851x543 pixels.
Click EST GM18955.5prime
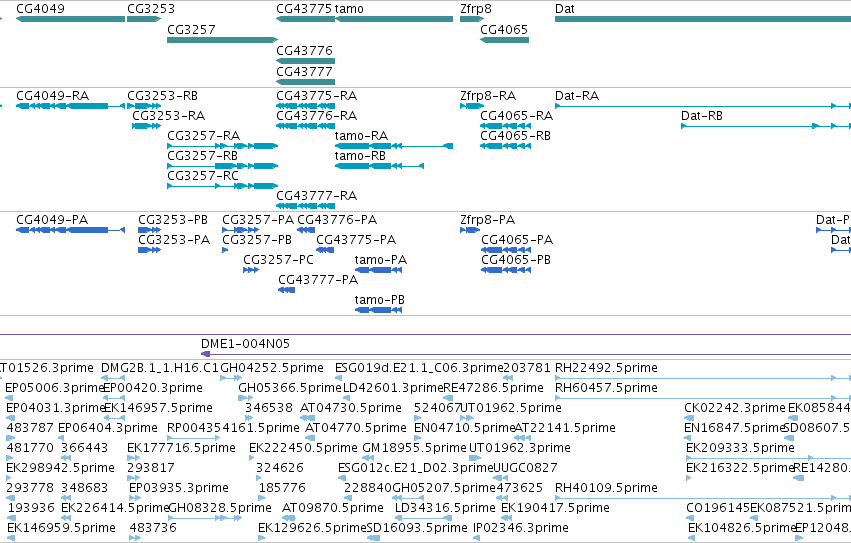[x=414, y=449]
